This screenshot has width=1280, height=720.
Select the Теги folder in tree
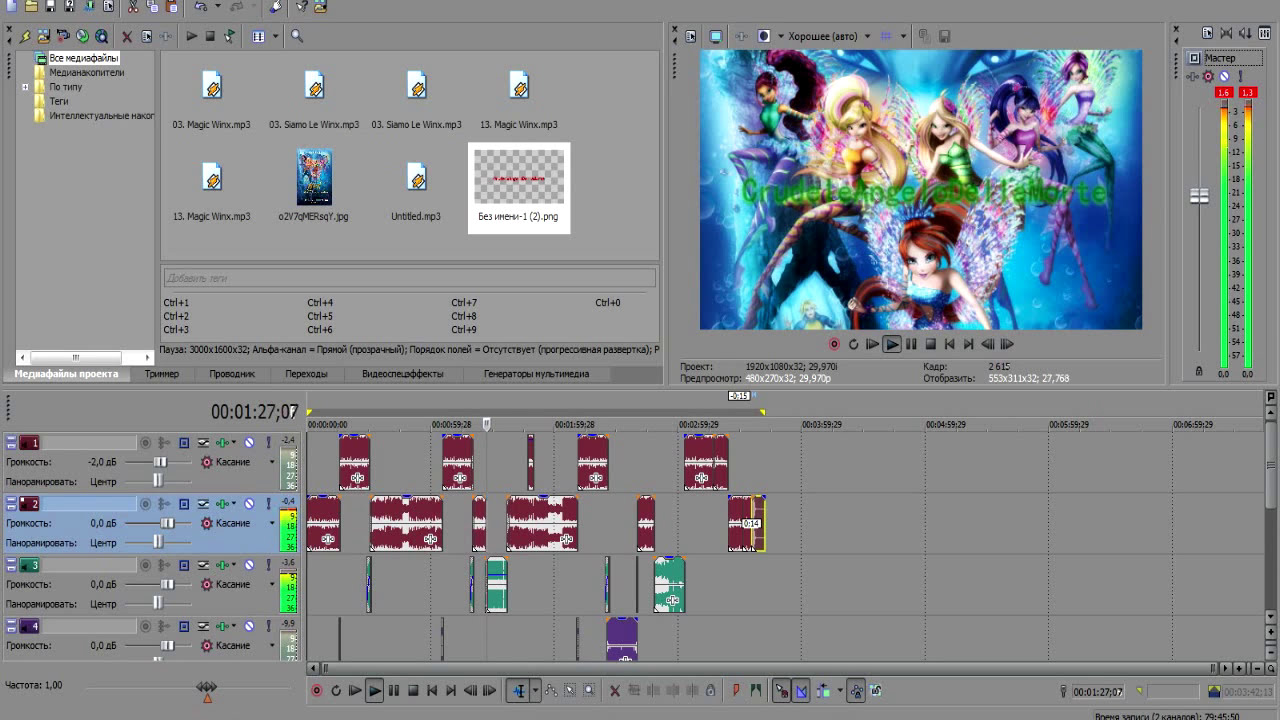pos(59,101)
